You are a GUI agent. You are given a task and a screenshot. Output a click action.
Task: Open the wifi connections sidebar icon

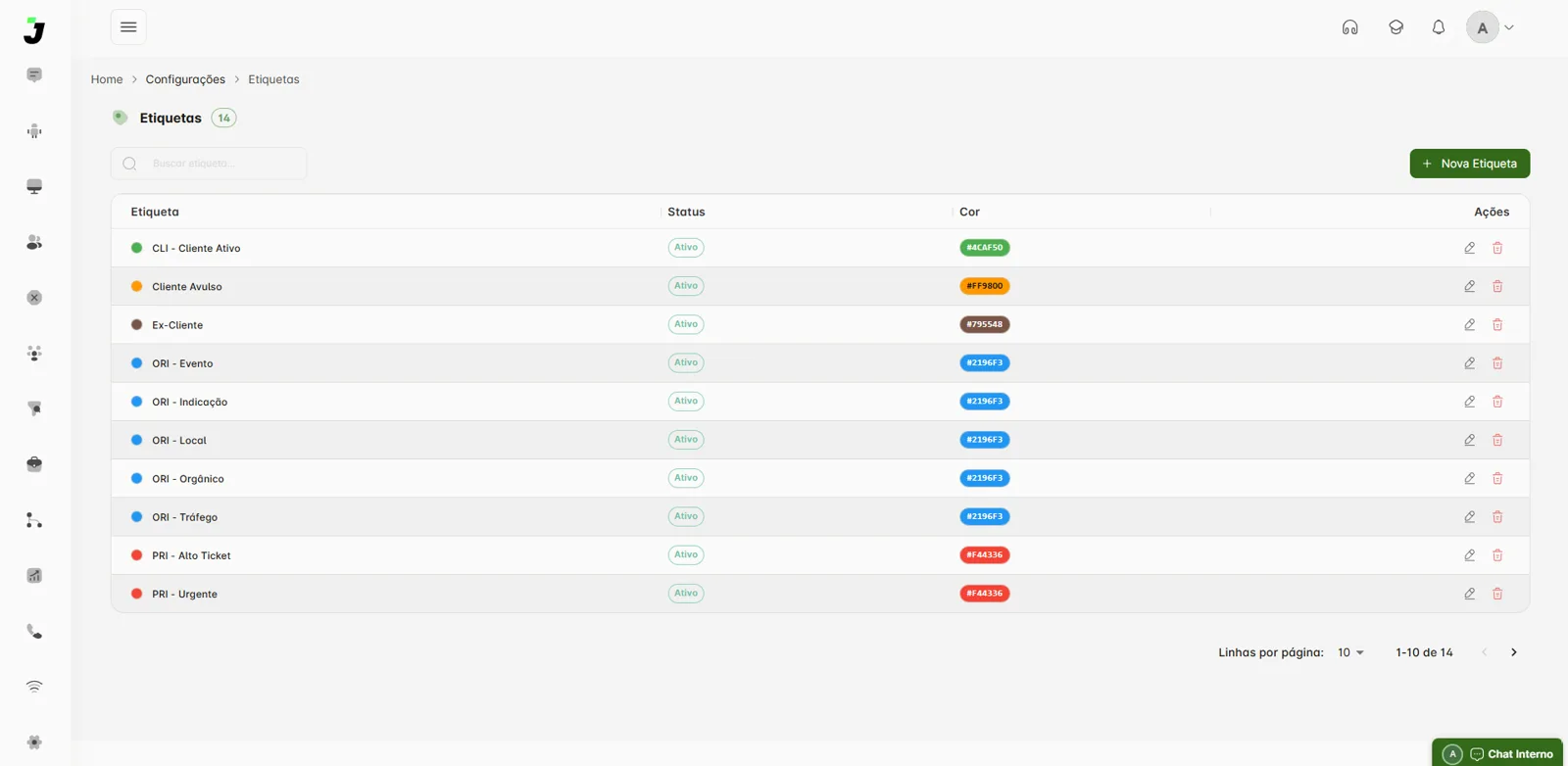(34, 687)
